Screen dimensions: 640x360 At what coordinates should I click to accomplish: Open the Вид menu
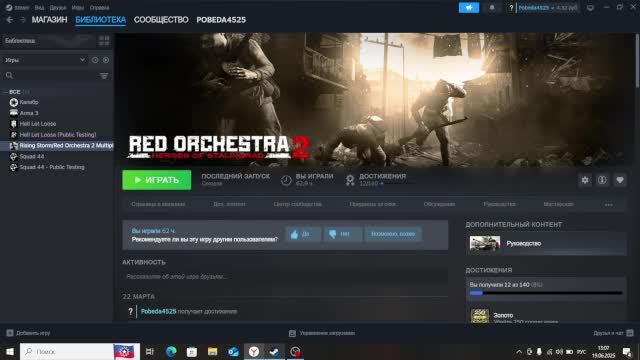[x=39, y=8]
